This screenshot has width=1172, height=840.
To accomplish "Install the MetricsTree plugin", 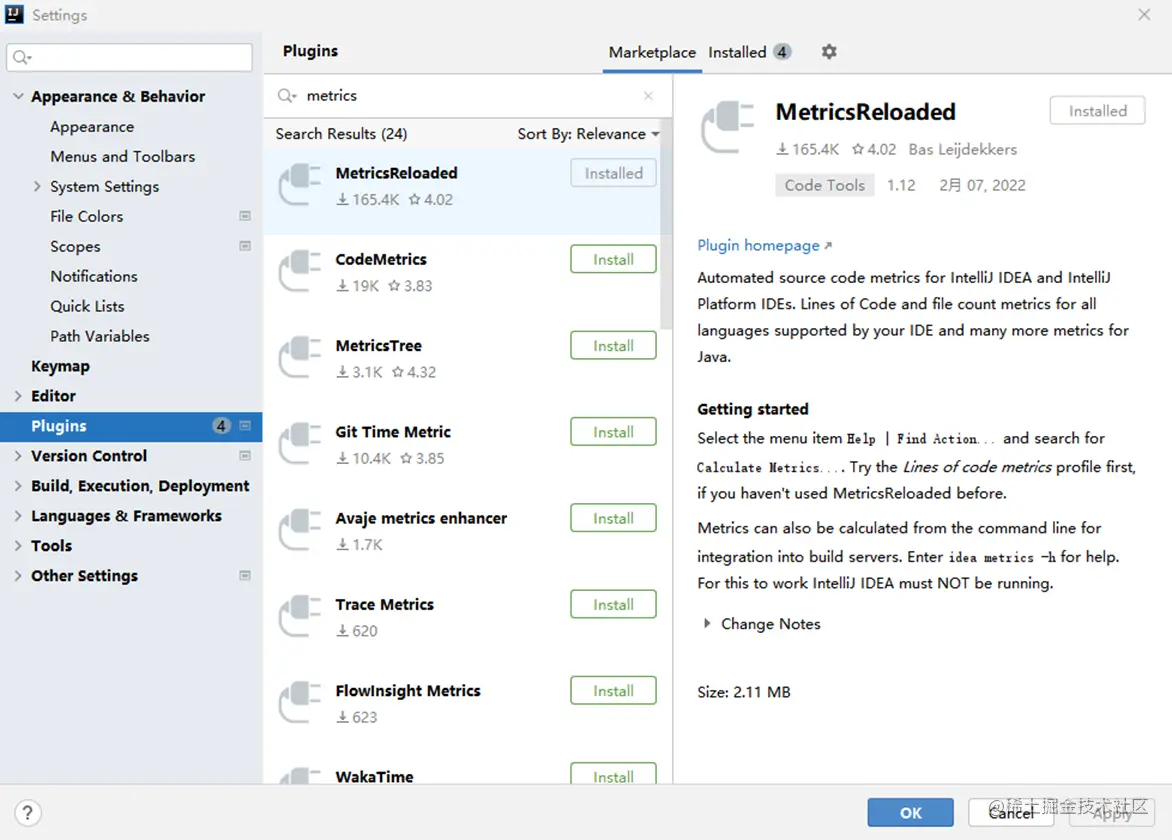I will click(613, 345).
